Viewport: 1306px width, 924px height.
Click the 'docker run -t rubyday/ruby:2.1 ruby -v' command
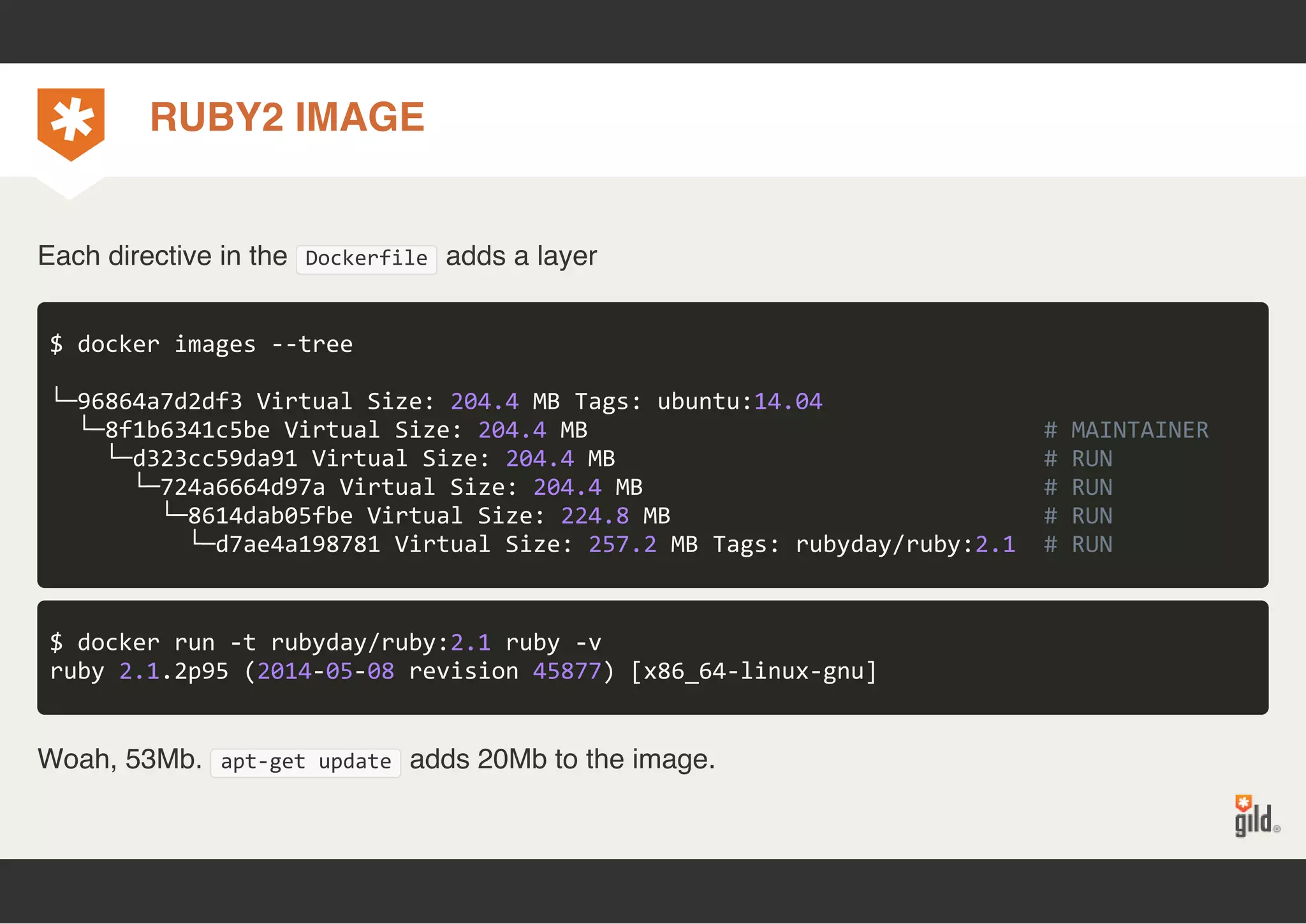[x=326, y=643]
